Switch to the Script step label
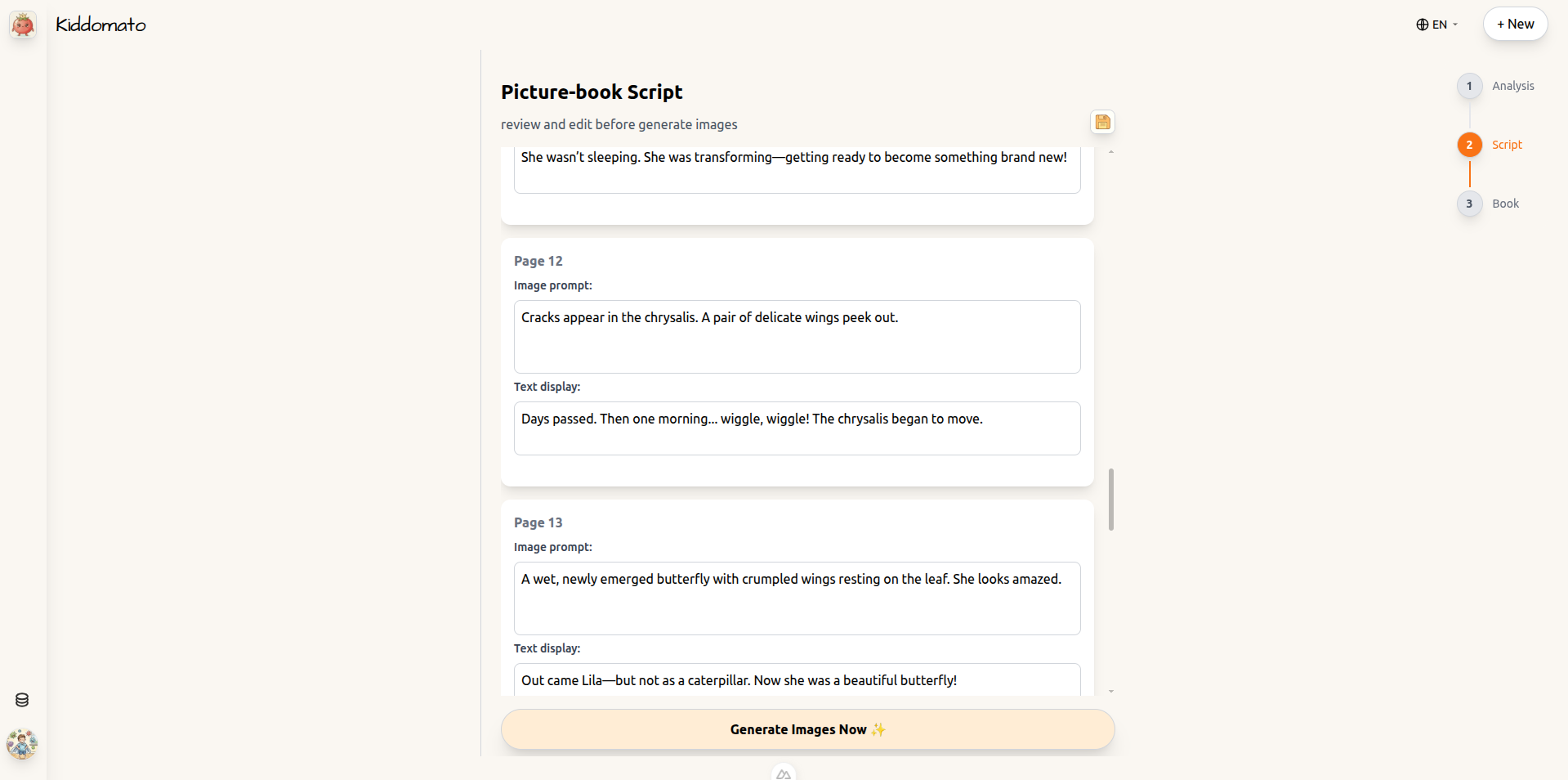1568x780 pixels. tap(1506, 145)
